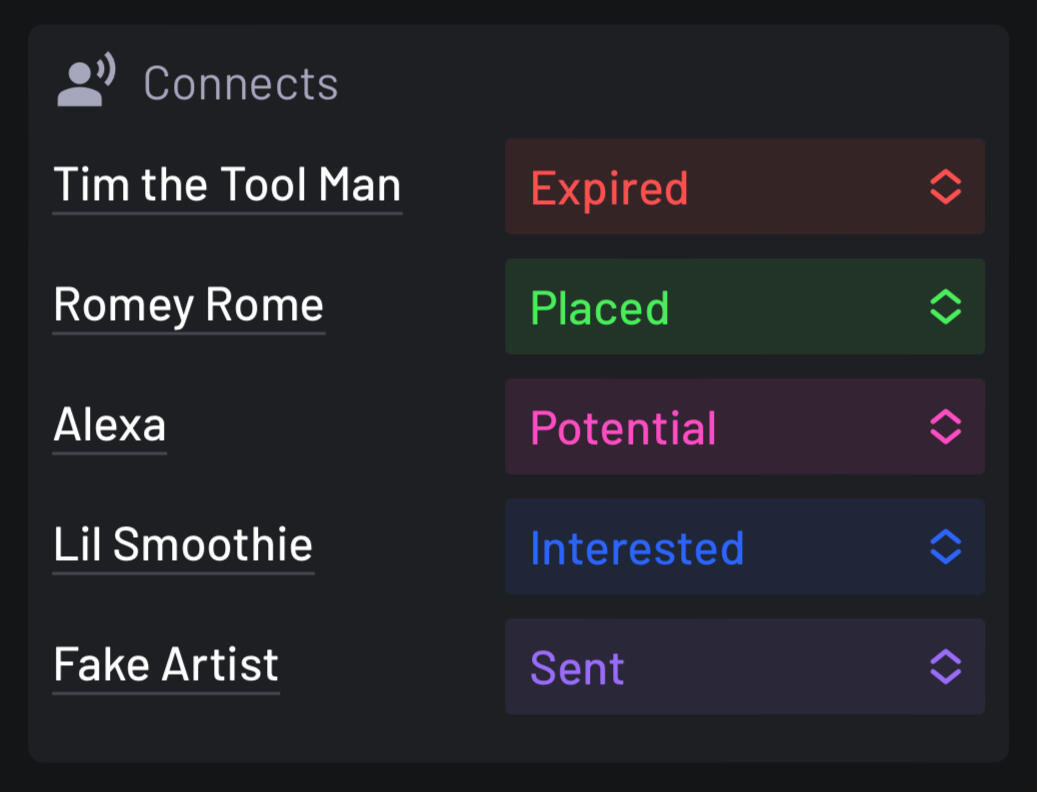Click the red Expired status text

click(x=609, y=188)
